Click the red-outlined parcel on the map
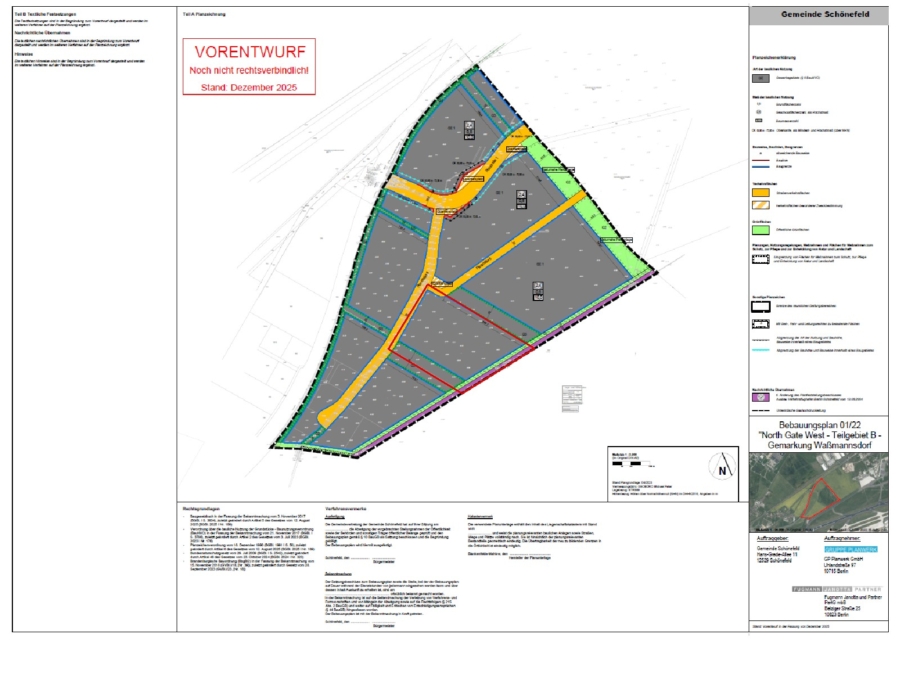 click(x=461, y=339)
